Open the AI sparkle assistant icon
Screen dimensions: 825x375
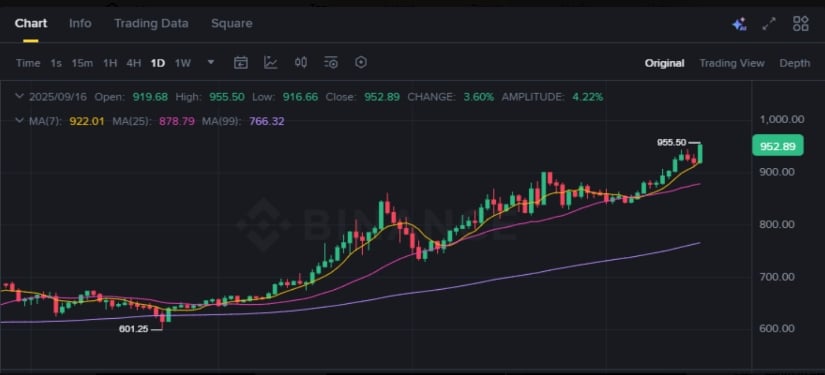739,24
